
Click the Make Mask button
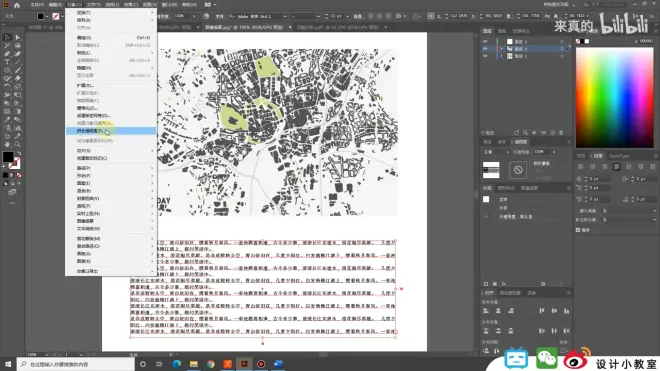point(542,163)
